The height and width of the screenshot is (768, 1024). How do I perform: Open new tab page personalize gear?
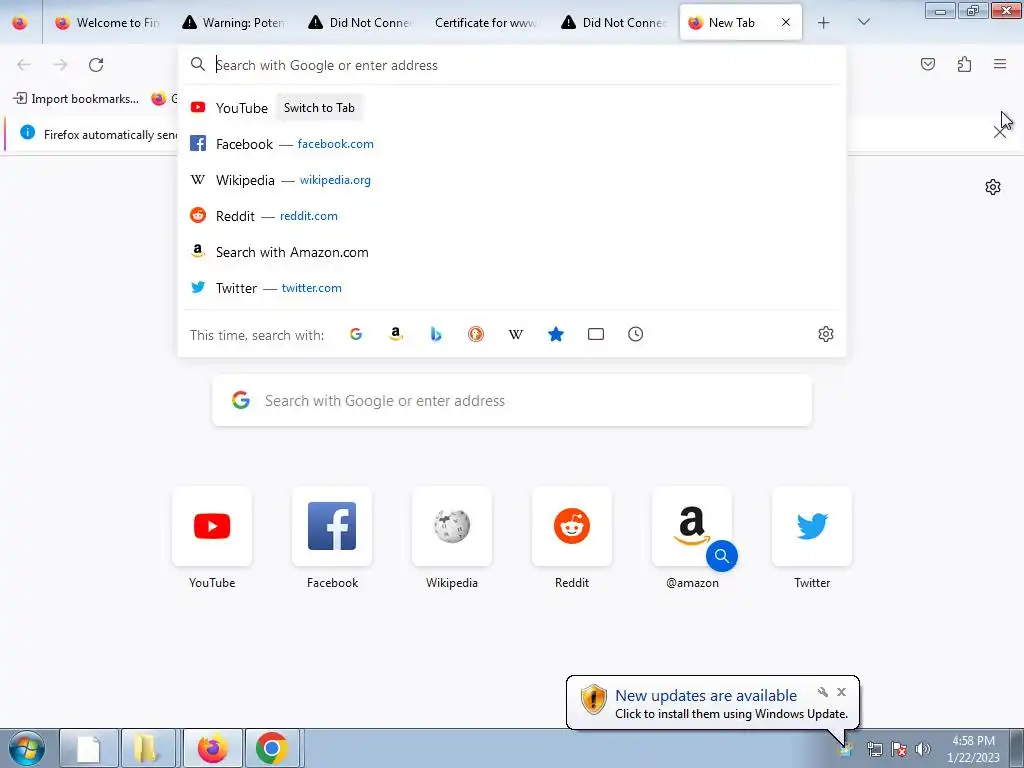[993, 187]
